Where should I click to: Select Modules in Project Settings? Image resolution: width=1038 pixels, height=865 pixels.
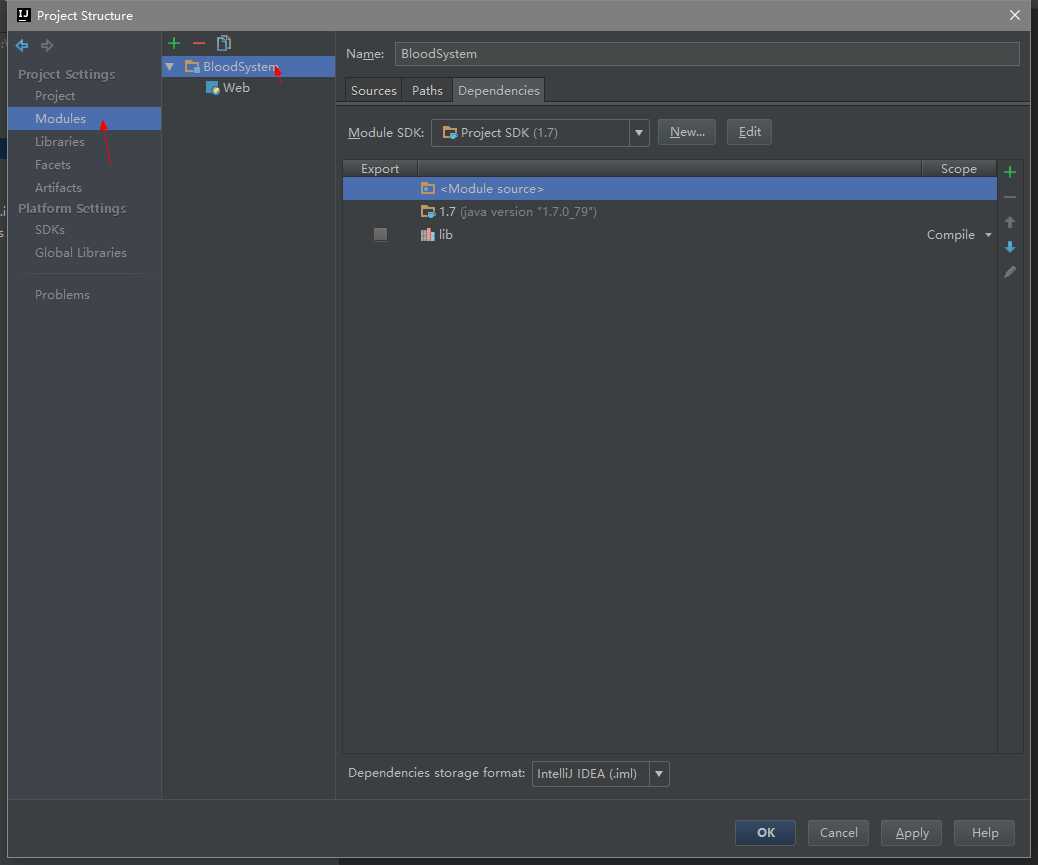(x=85, y=118)
